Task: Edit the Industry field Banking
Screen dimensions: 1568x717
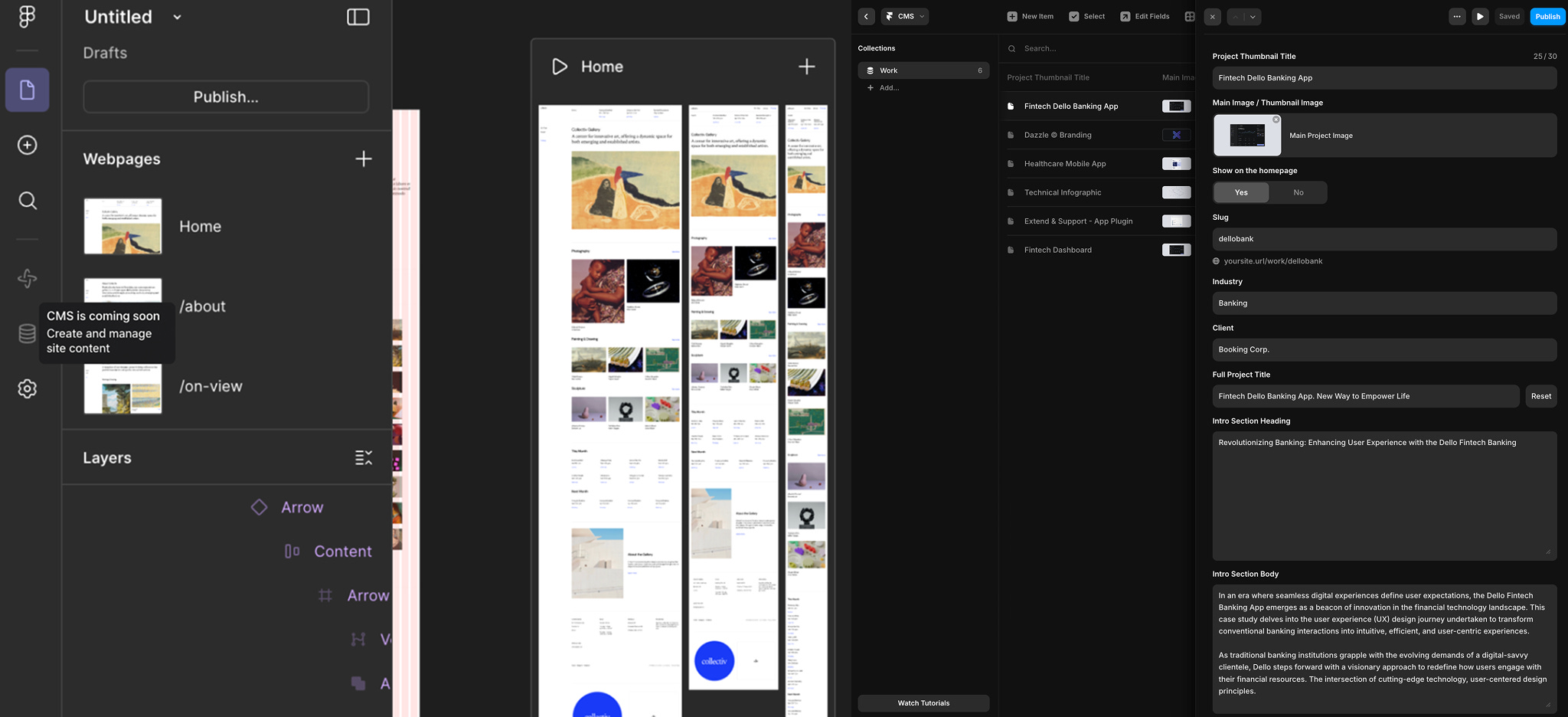Action: coord(1384,303)
